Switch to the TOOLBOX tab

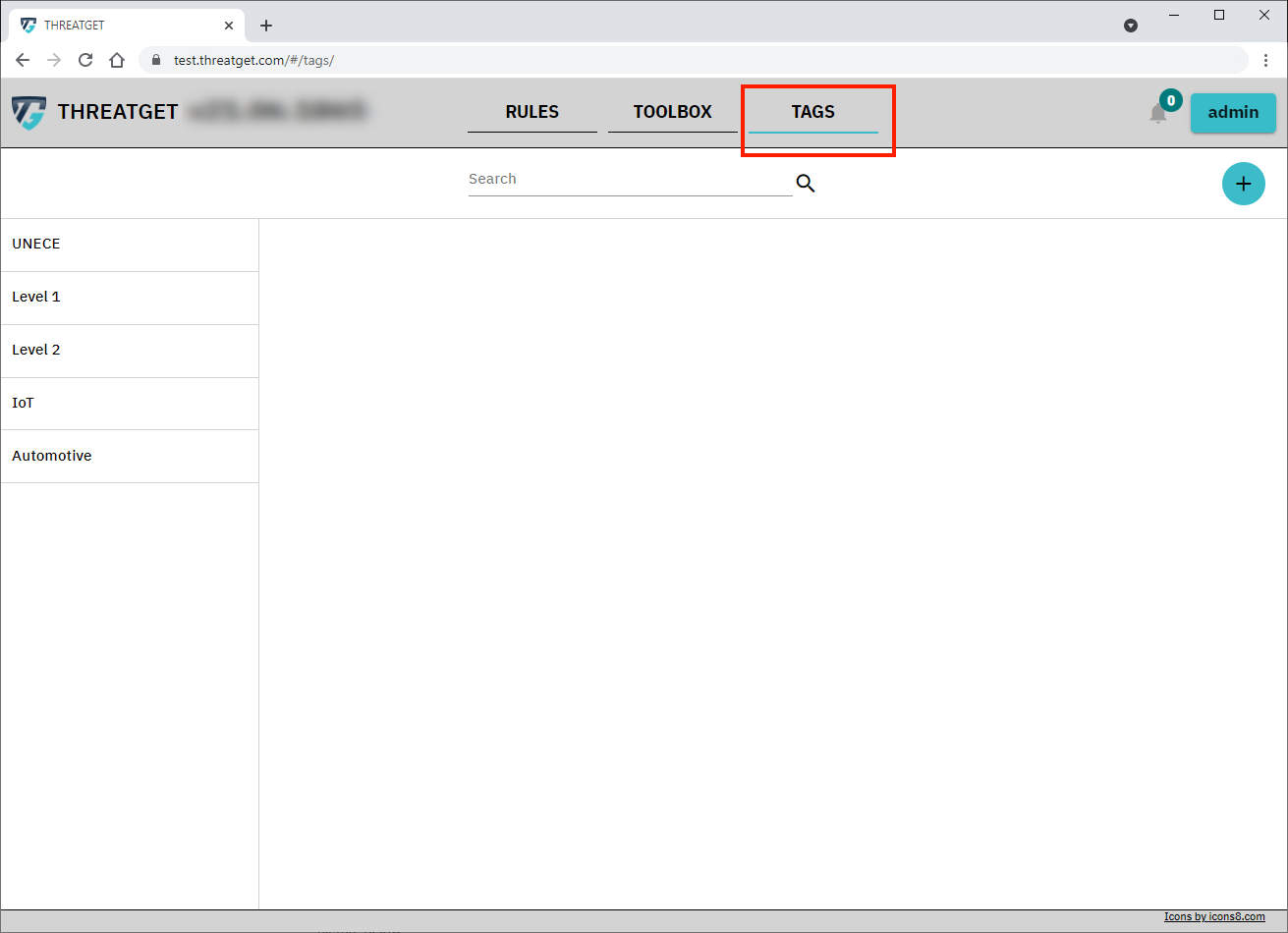[x=673, y=112]
